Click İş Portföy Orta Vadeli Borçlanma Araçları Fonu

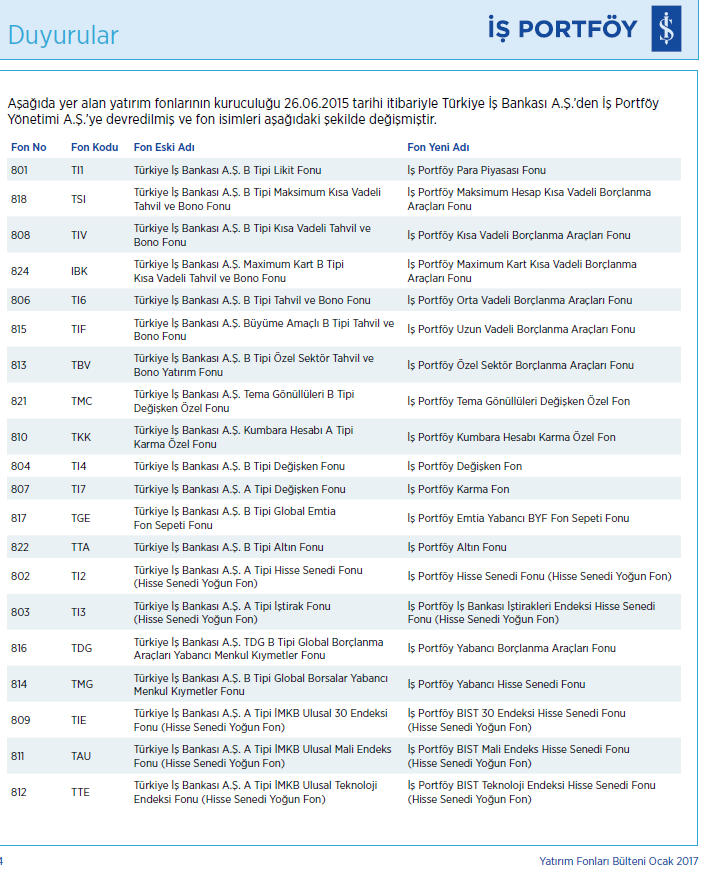click(519, 300)
